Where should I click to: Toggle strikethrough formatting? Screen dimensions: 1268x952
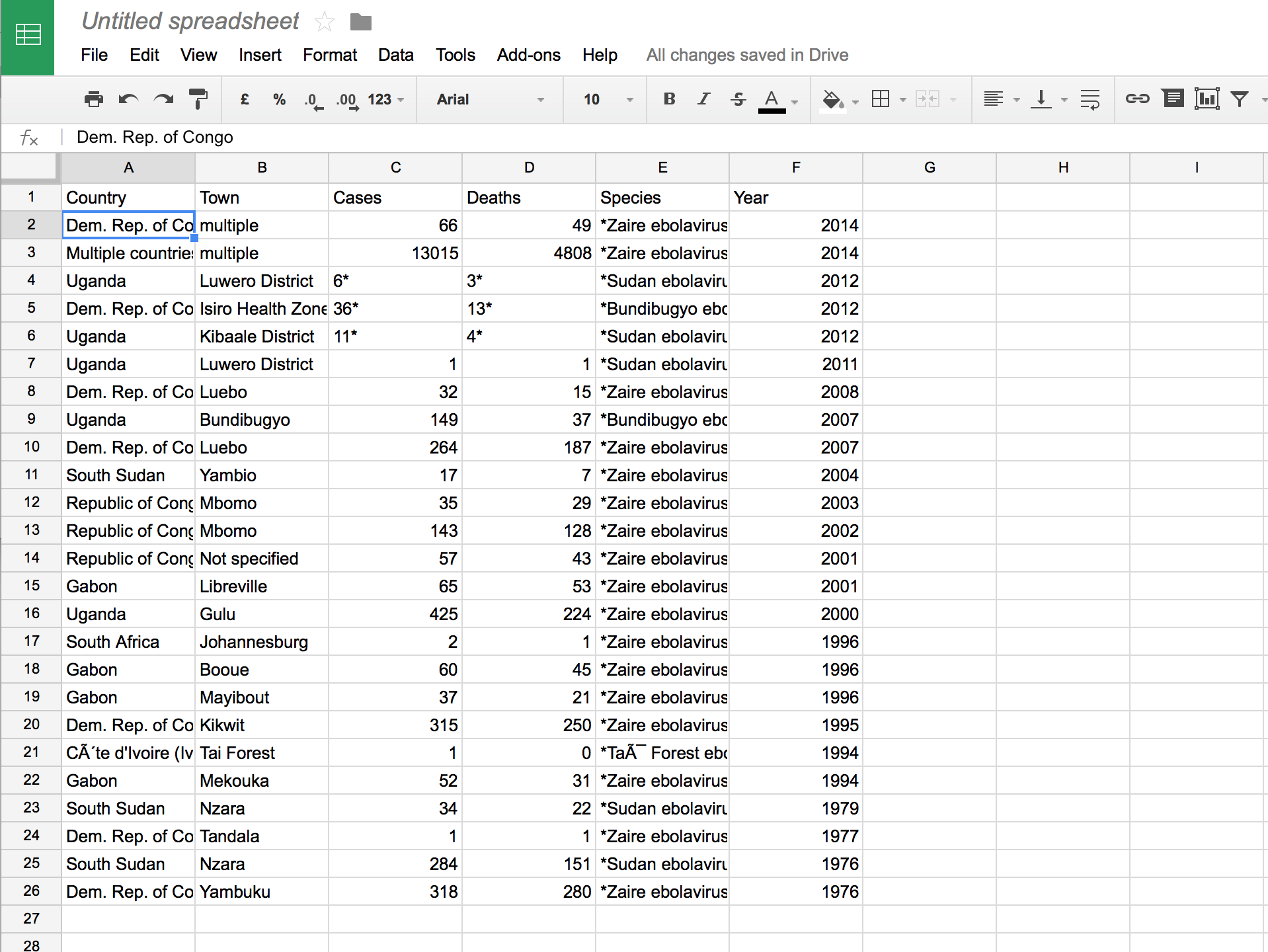pyautogui.click(x=738, y=99)
